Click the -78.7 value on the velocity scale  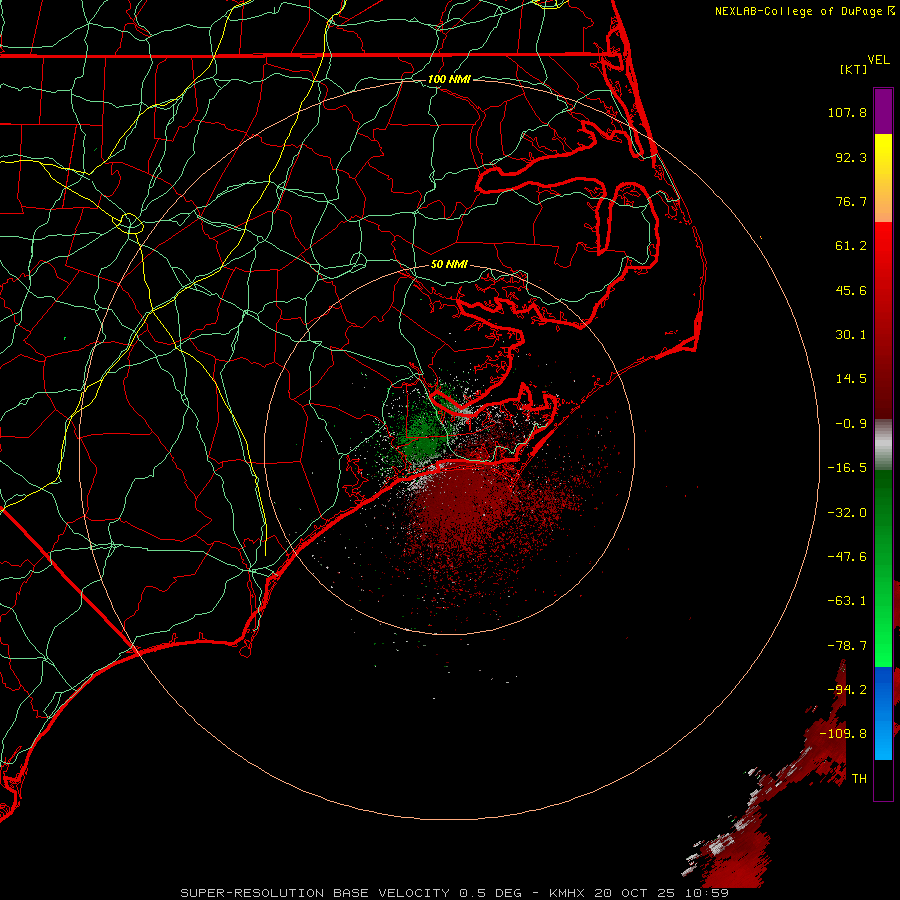(847, 646)
